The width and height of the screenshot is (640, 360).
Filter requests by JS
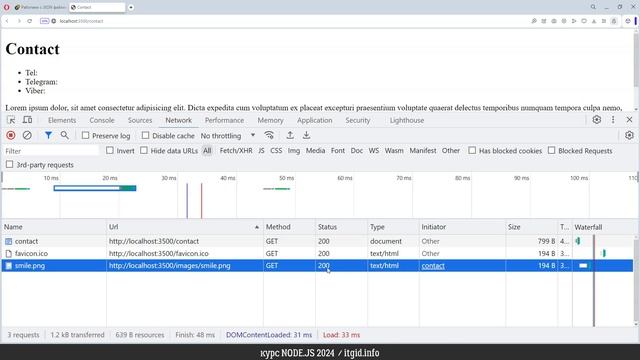[261, 151]
